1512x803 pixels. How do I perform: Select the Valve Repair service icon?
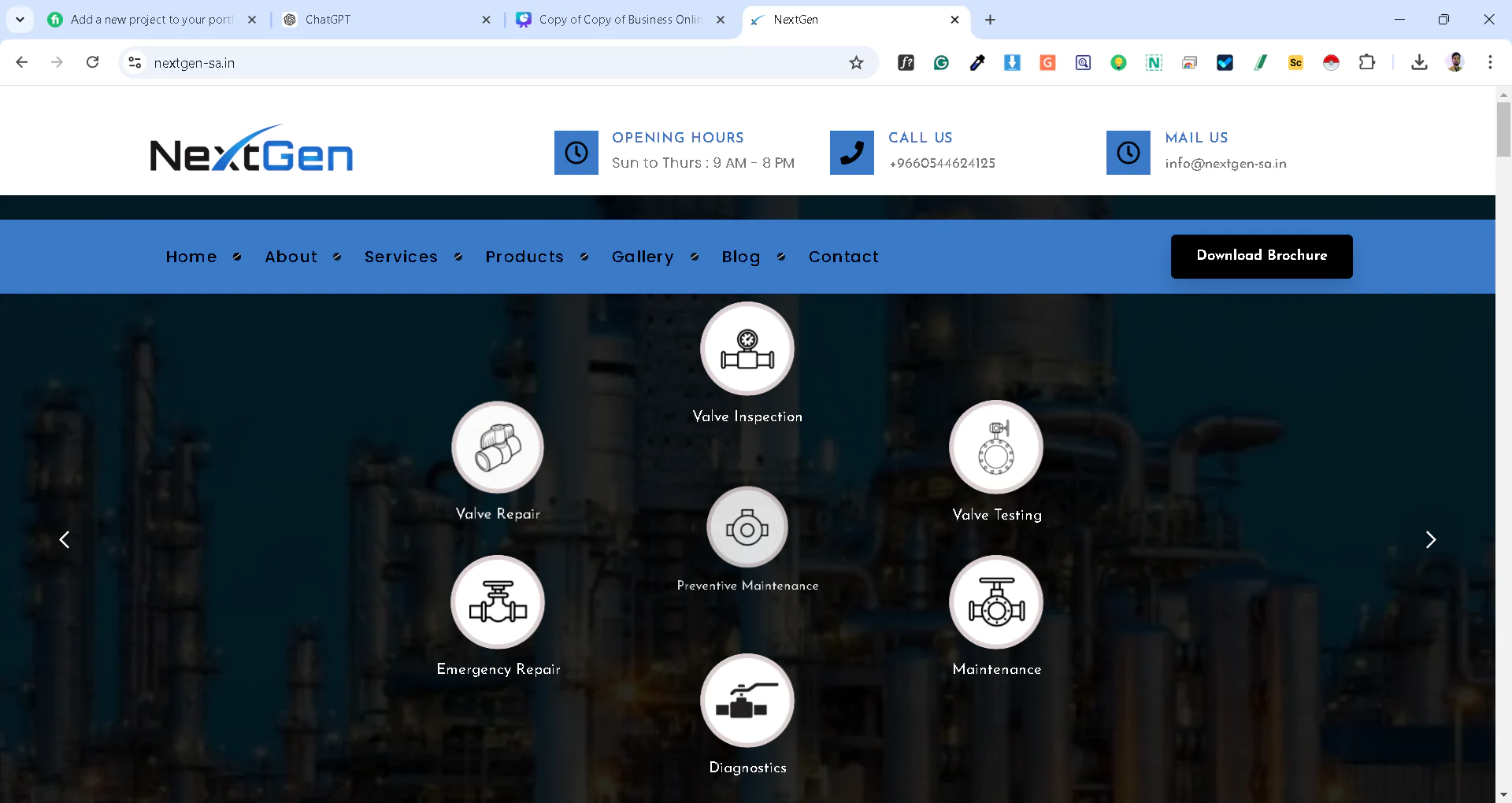coord(498,448)
